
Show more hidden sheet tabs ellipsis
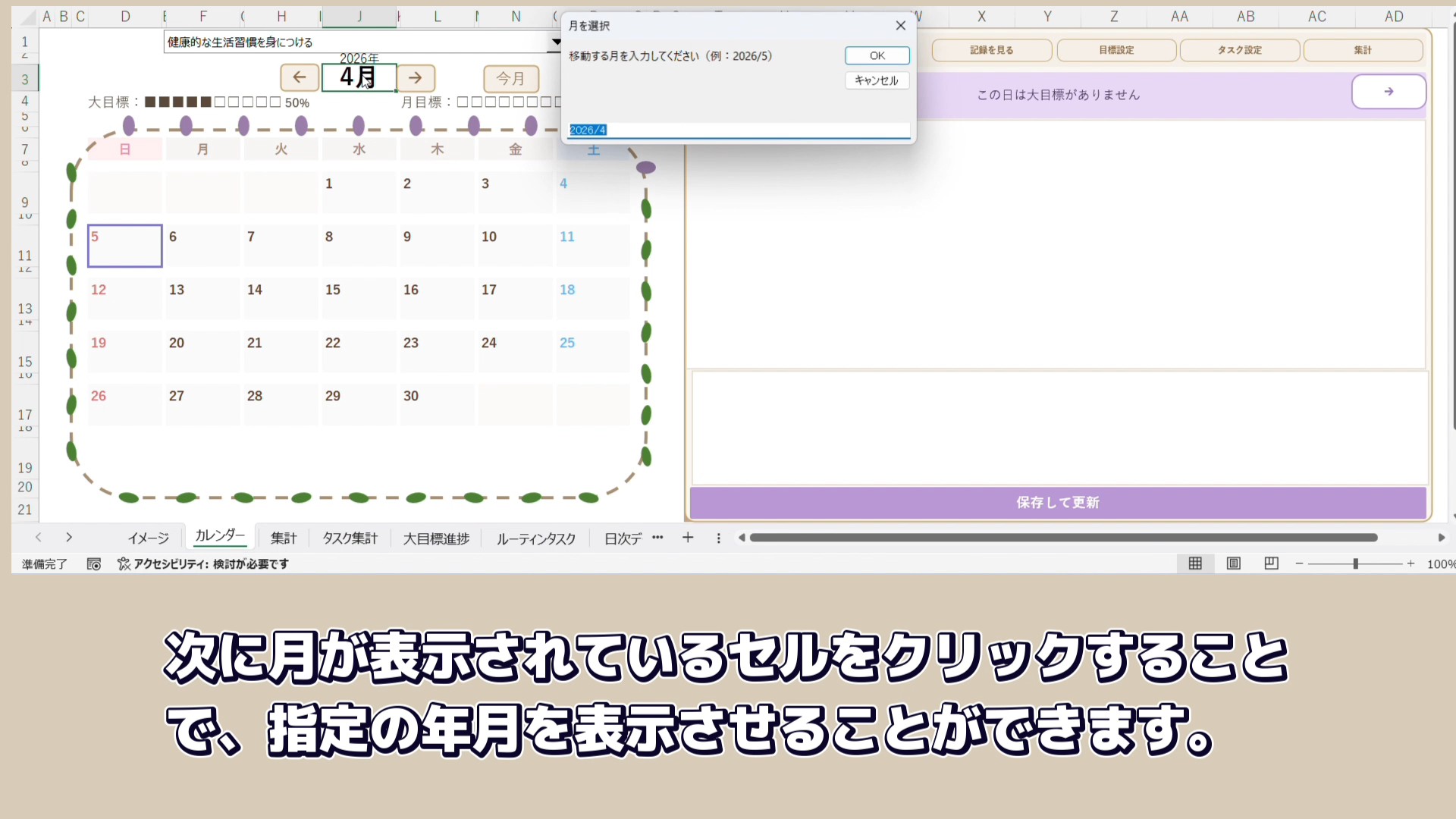tap(657, 538)
